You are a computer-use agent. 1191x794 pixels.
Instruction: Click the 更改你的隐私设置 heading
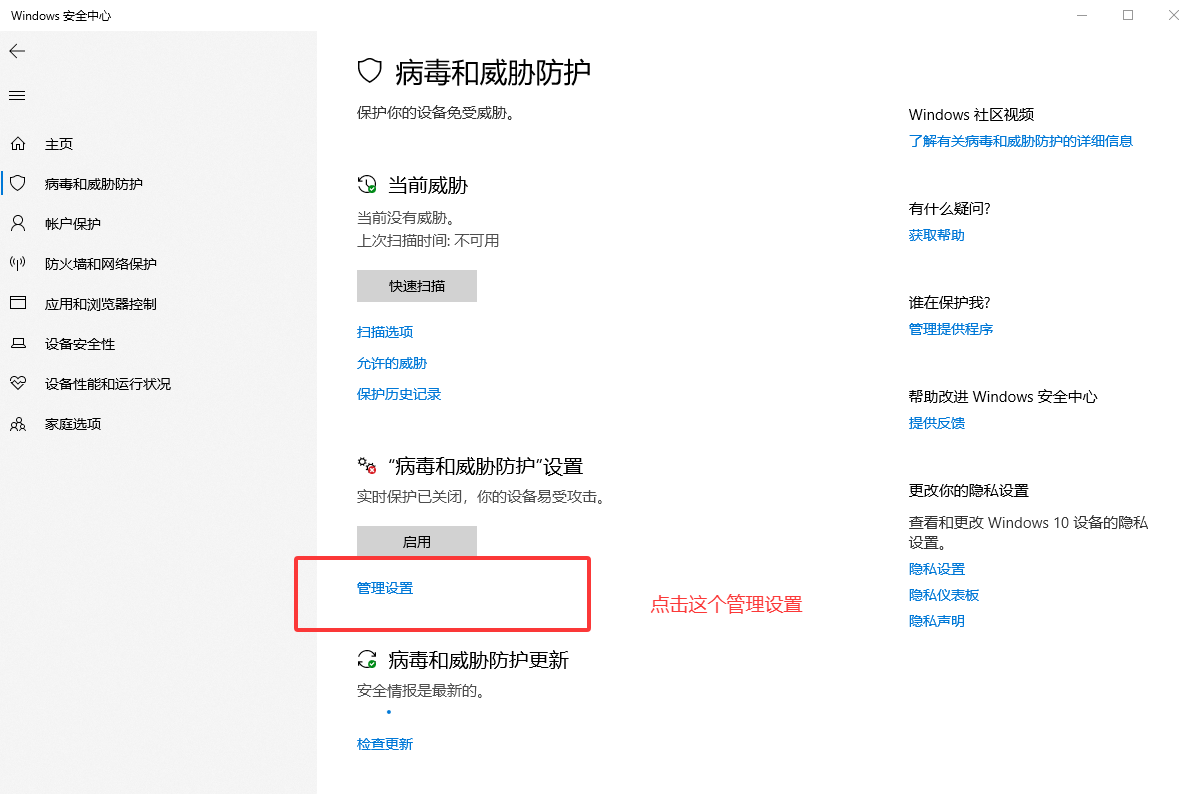click(968, 491)
